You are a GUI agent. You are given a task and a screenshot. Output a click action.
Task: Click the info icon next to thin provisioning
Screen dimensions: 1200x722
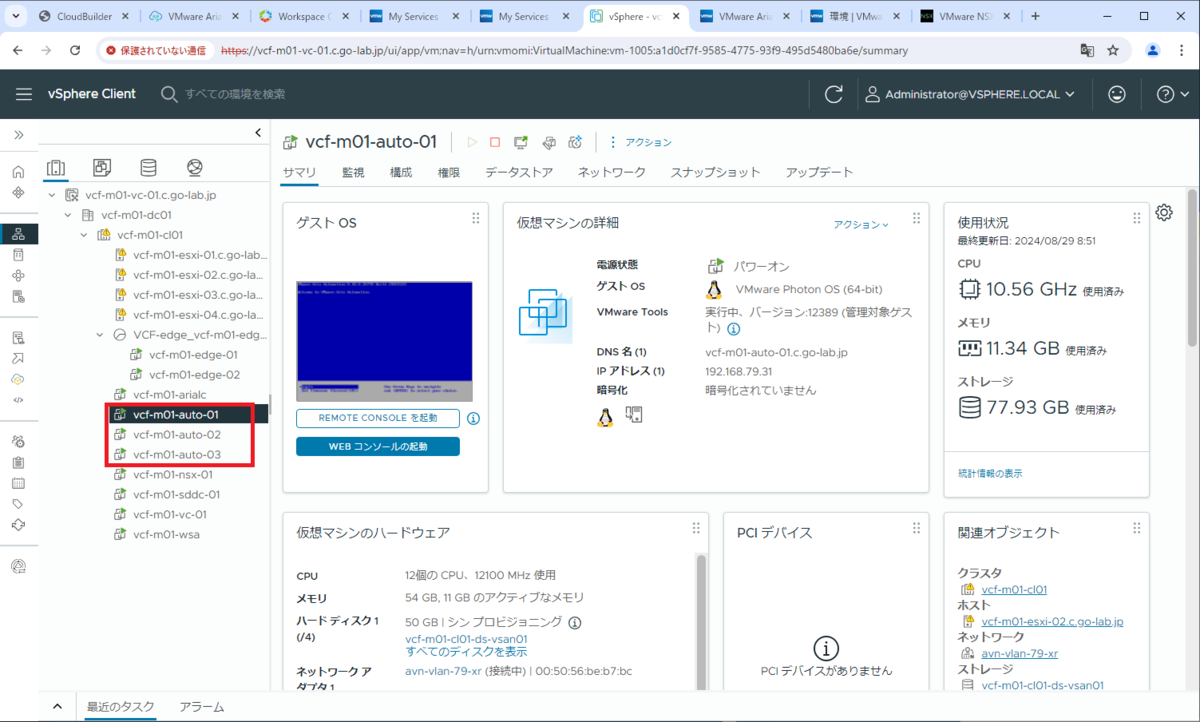coord(575,622)
